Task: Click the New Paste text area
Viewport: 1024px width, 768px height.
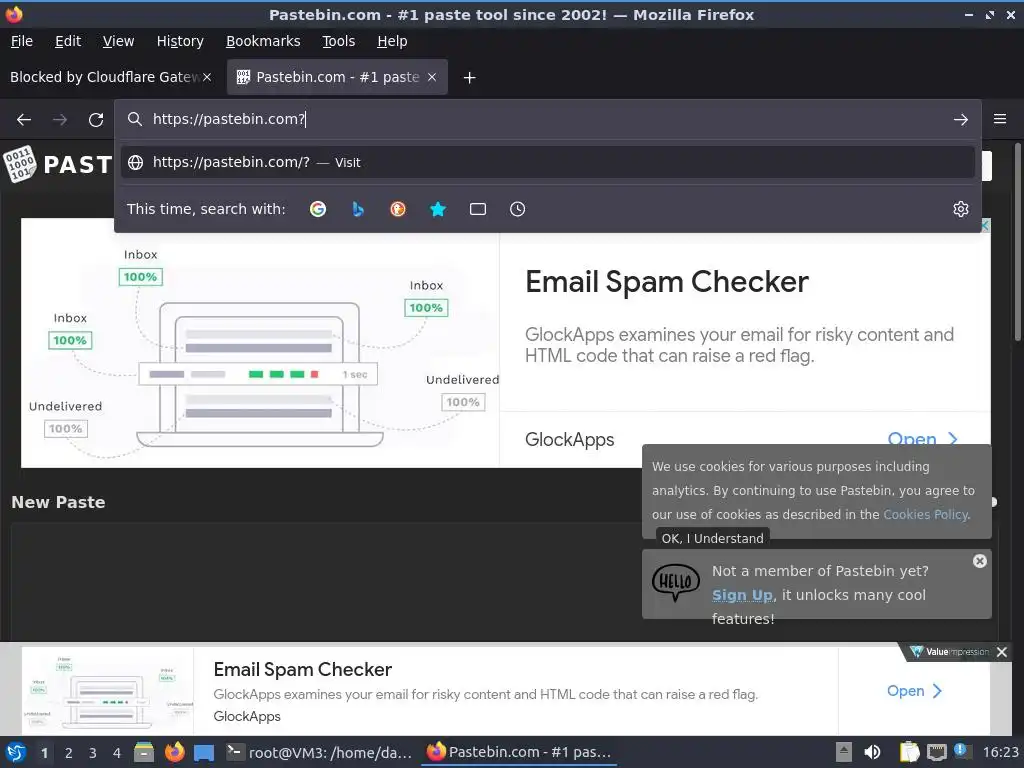Action: click(327, 581)
